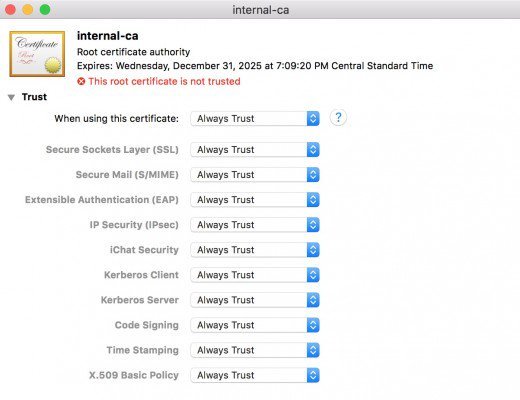Screen dimensions: 520x400
Task: Minimize the internal-ca certificate window
Action: pos(28,10)
